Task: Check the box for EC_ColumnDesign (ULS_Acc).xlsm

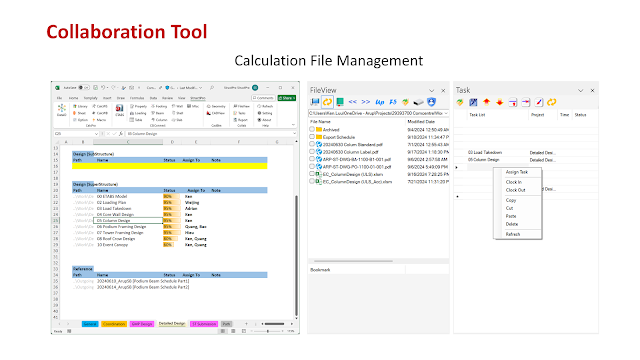Action: (312, 181)
